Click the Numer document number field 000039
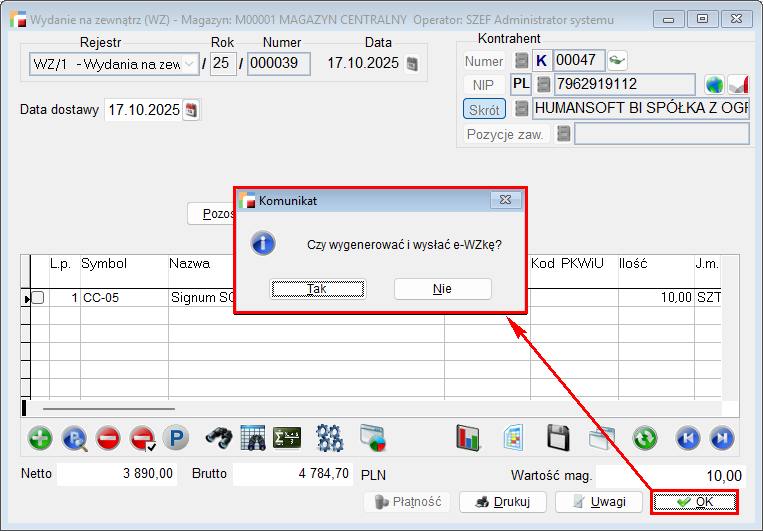This screenshot has height=531, width=763. (x=279, y=64)
